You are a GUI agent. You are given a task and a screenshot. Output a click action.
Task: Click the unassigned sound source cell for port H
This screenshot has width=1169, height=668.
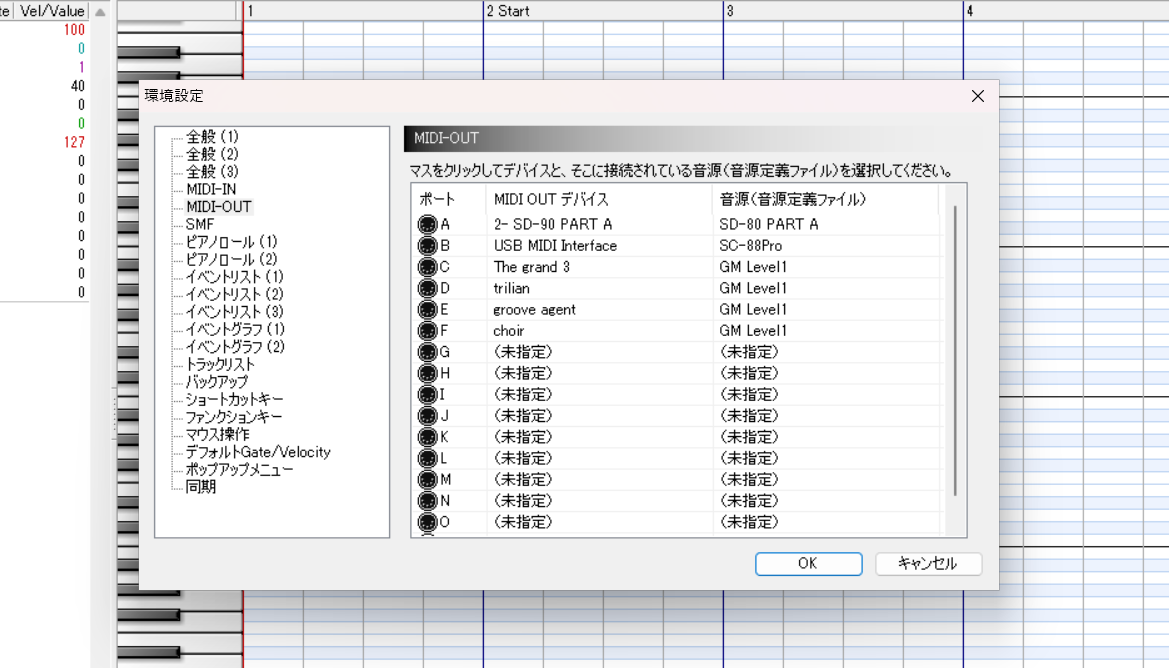[827, 374]
